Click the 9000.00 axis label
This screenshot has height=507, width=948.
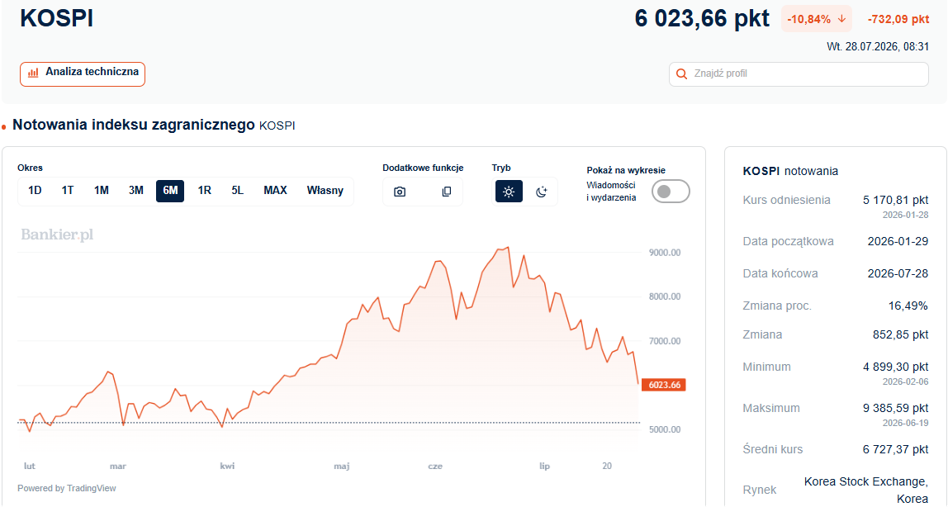click(x=664, y=253)
